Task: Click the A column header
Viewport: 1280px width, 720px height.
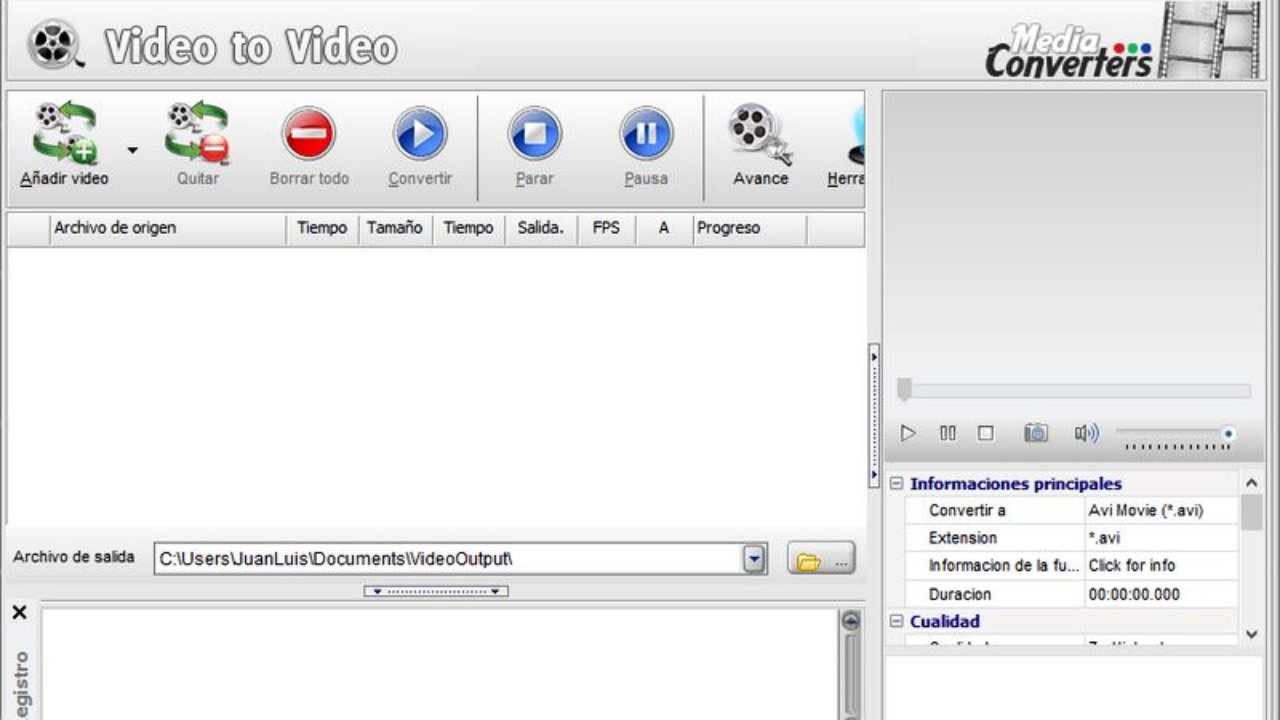Action: 664,228
